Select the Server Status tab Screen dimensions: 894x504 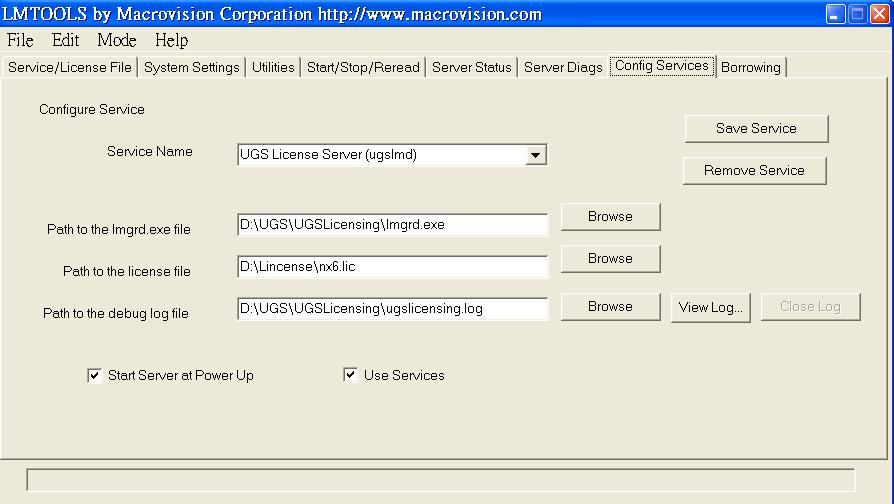click(472, 67)
